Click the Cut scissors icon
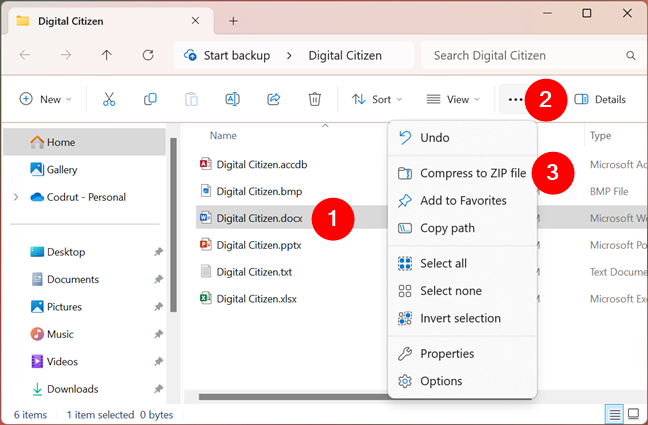 tap(109, 99)
